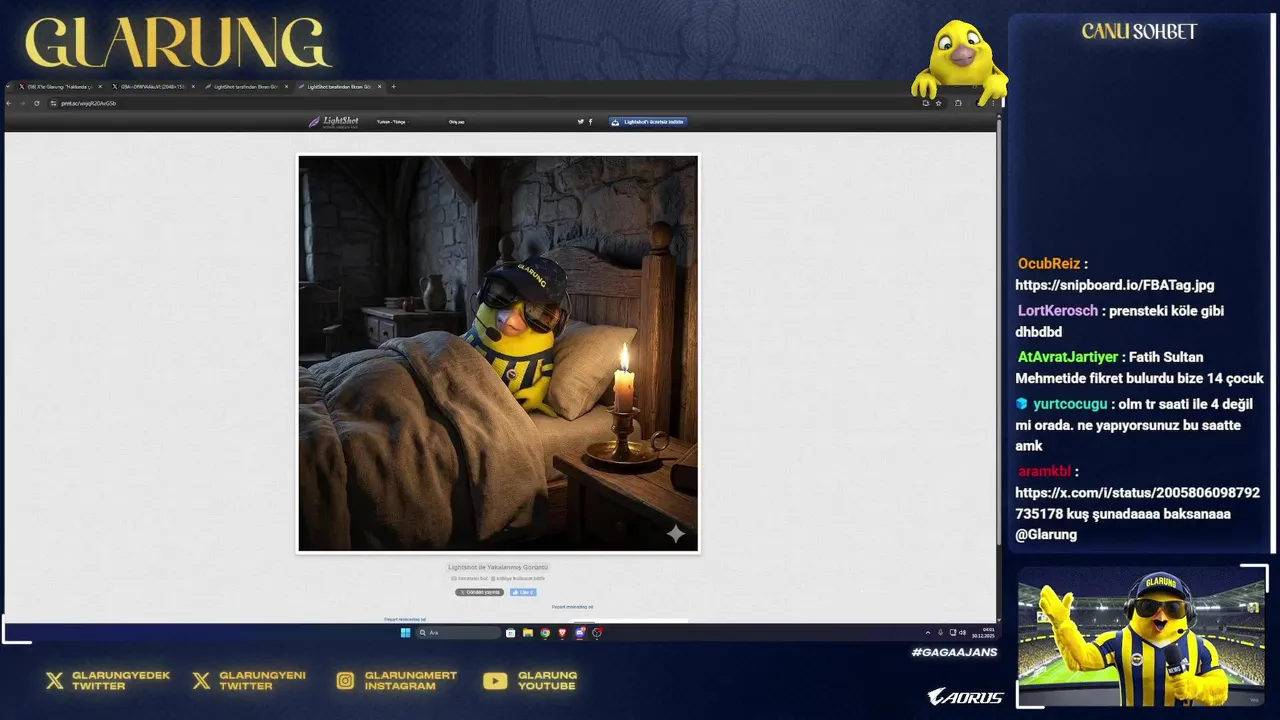
Task: Select the third LightShot tab, left of the active one
Action: pos(245,87)
